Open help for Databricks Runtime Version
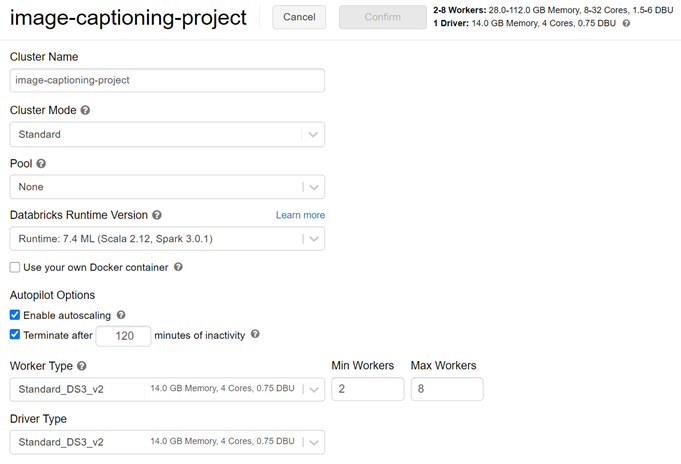 click(x=157, y=215)
